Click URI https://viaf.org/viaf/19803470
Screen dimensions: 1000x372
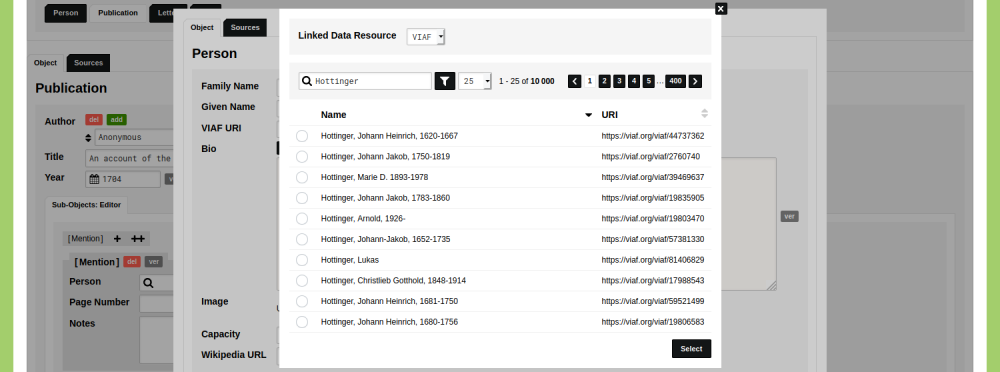[652, 218]
